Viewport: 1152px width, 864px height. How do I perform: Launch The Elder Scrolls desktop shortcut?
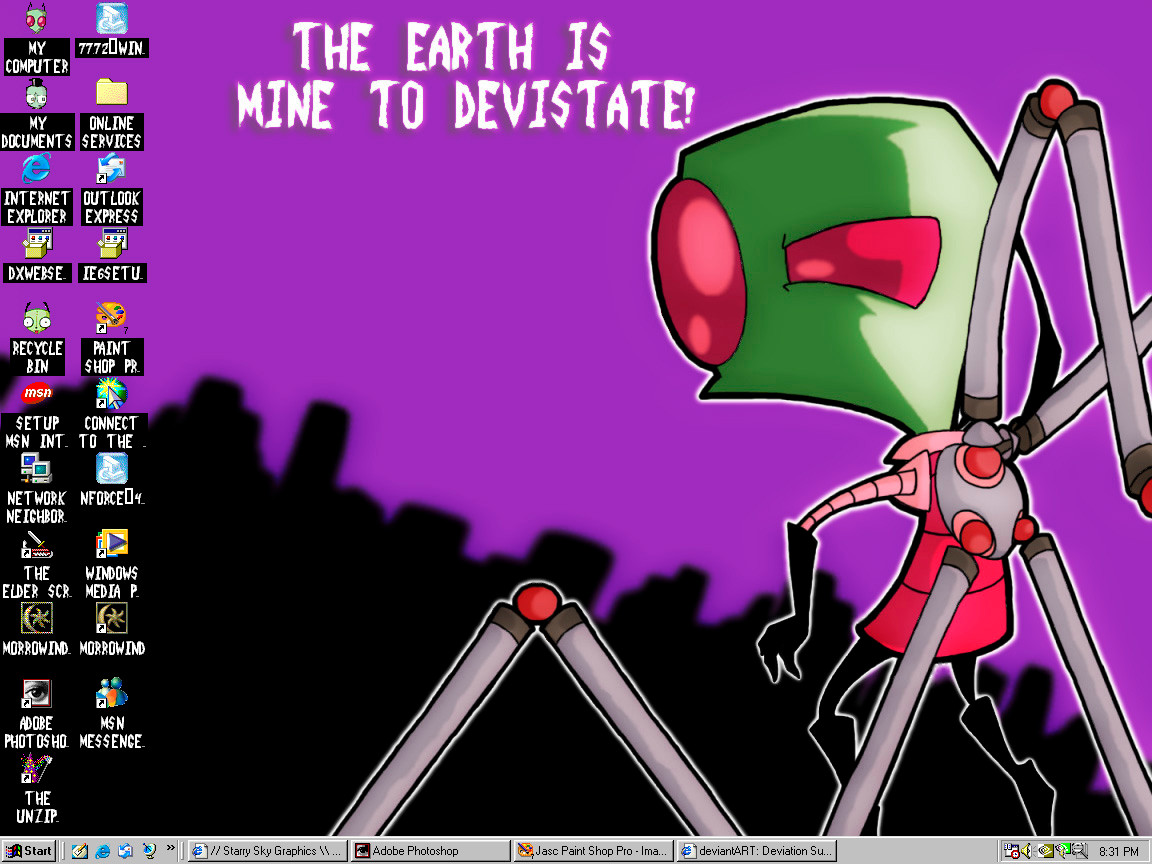point(37,564)
